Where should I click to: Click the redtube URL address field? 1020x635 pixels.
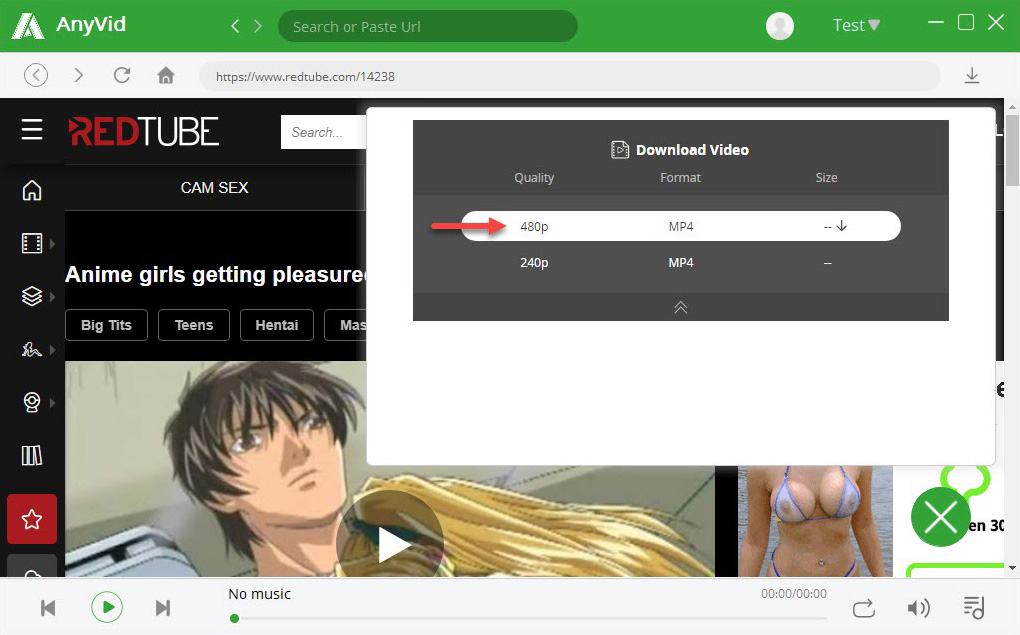(569, 76)
